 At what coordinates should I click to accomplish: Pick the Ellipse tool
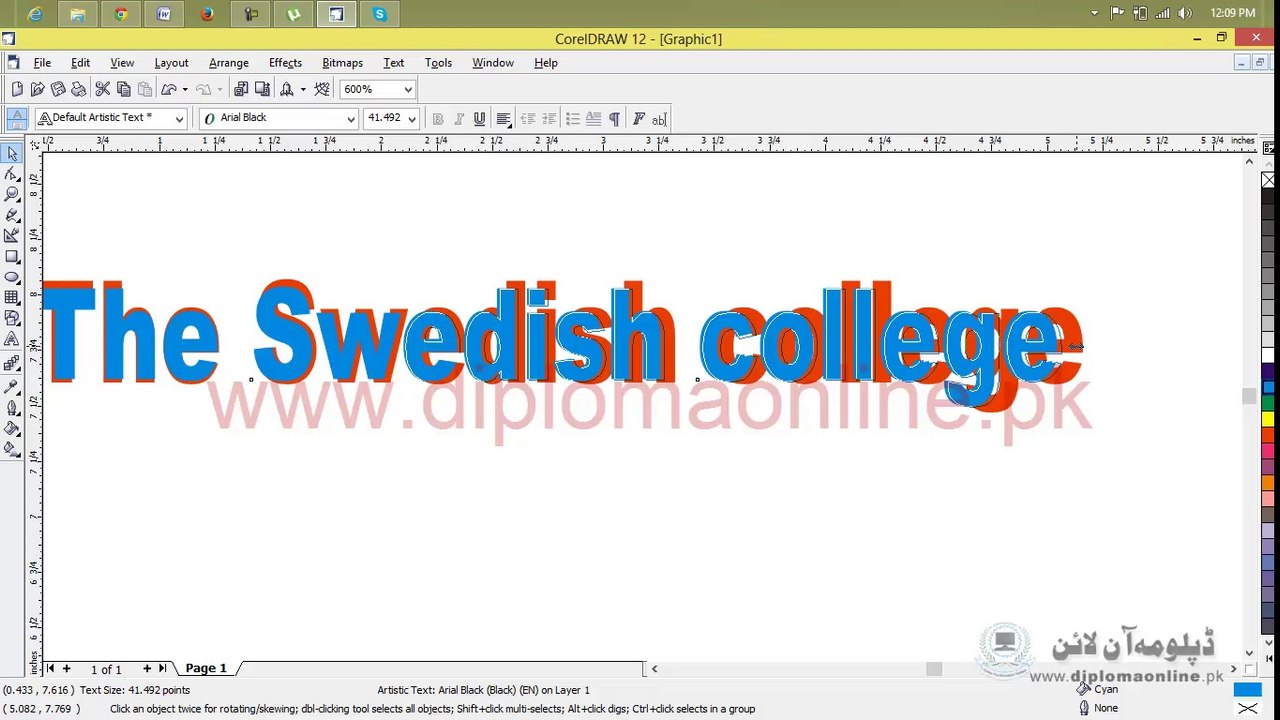(x=12, y=277)
